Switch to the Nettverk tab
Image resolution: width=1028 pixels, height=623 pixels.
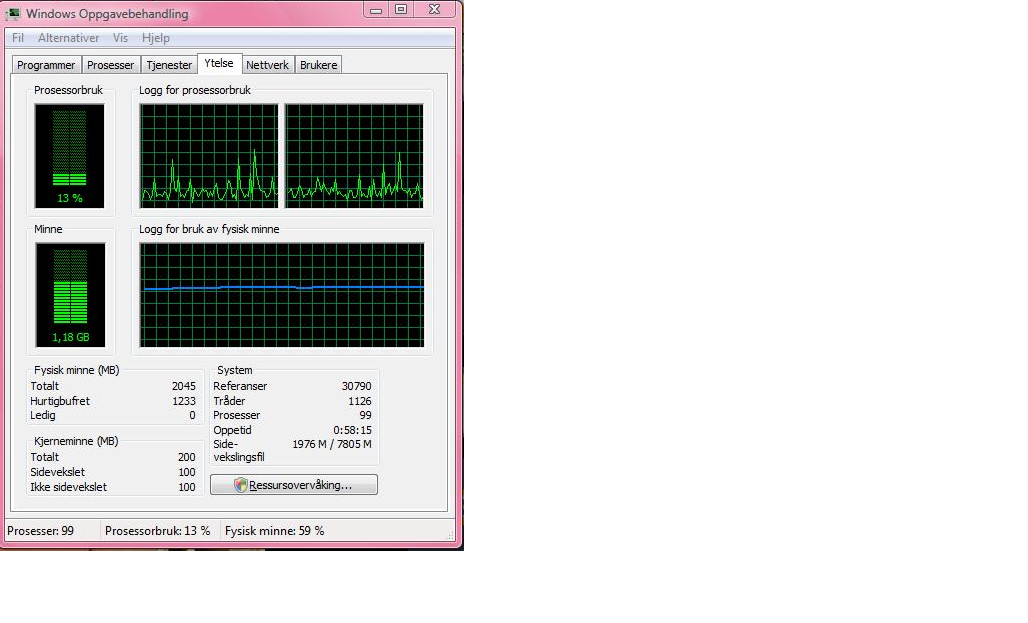tap(267, 65)
